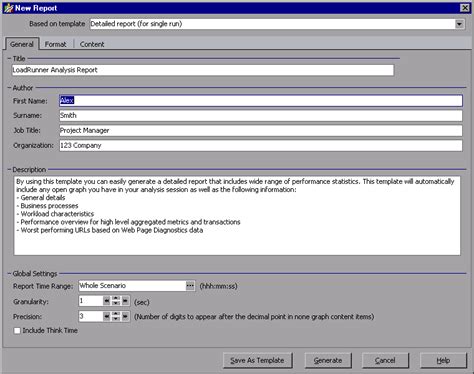Click the Granularity value box
The height and width of the screenshot is (374, 474).
[x=90, y=301]
